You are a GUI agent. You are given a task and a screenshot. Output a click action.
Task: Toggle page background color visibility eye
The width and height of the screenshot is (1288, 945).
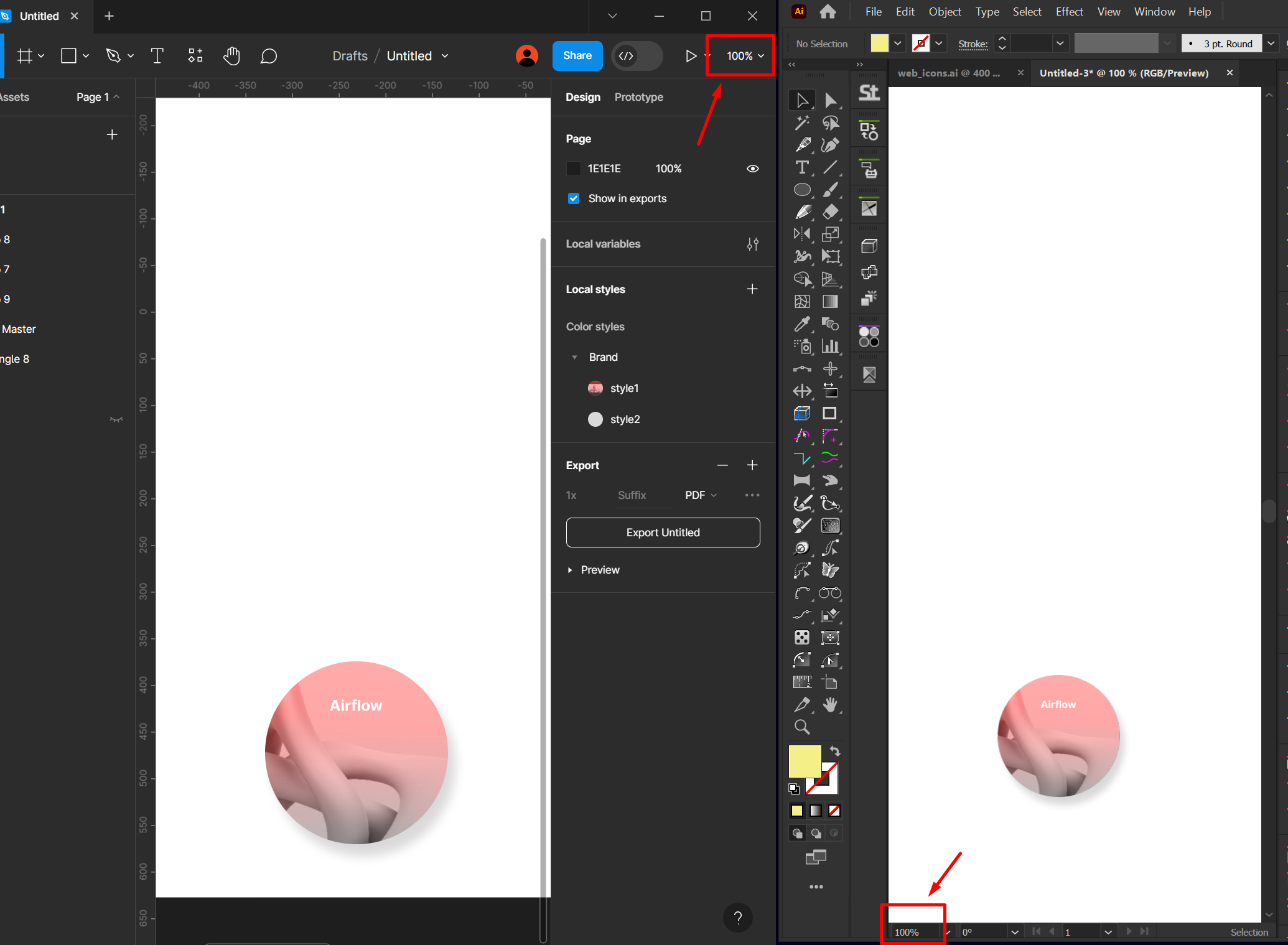(x=753, y=168)
